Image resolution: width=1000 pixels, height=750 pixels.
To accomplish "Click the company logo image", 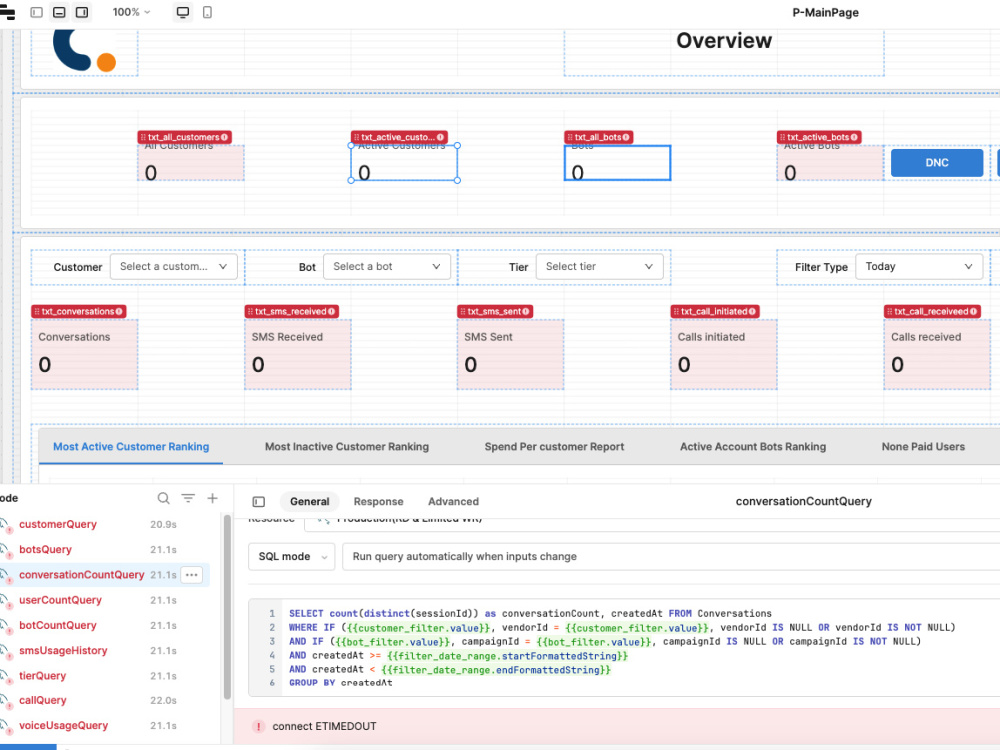I will click(x=84, y=50).
